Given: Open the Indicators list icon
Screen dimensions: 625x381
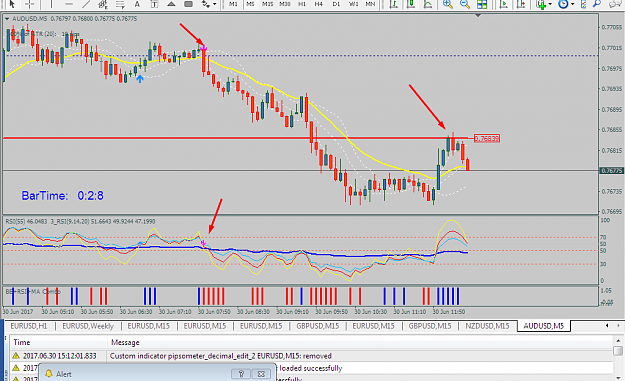Looking at the screenshot, I should pos(541,4).
